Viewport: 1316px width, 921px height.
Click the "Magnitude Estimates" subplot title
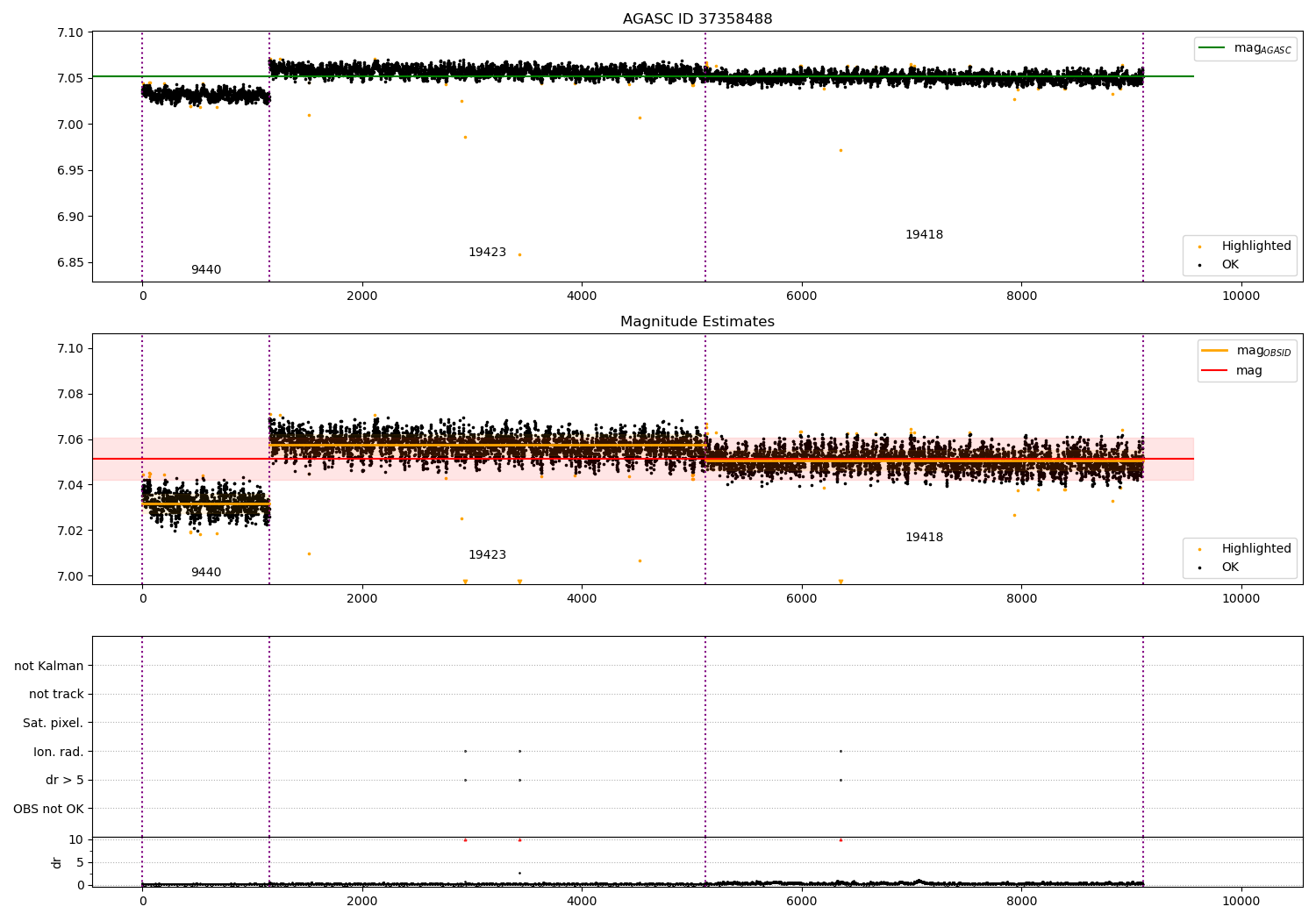[697, 321]
